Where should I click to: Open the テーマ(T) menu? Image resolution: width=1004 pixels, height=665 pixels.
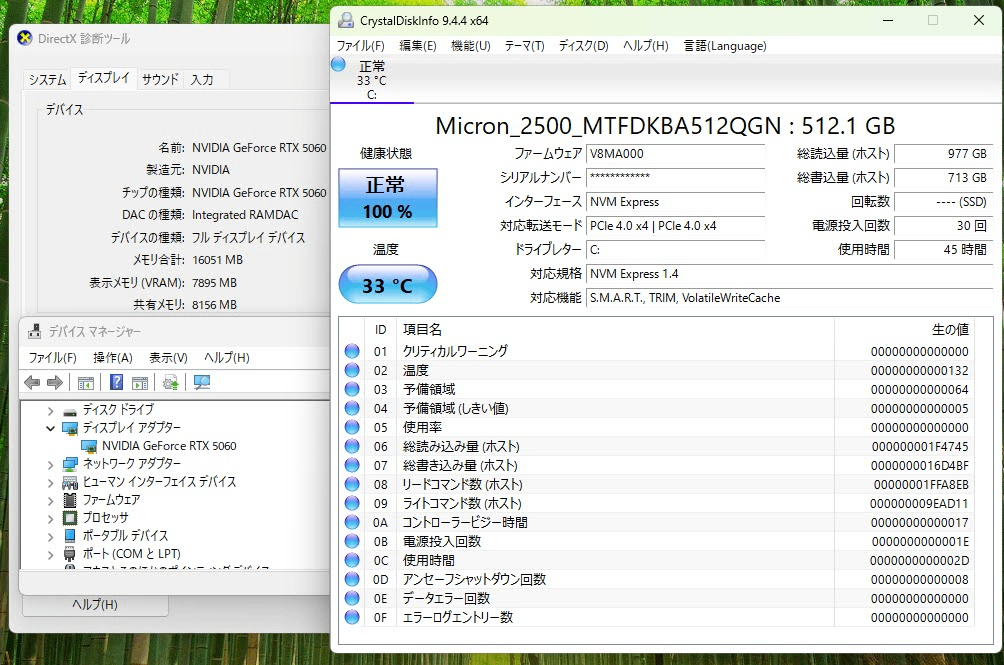click(x=524, y=45)
